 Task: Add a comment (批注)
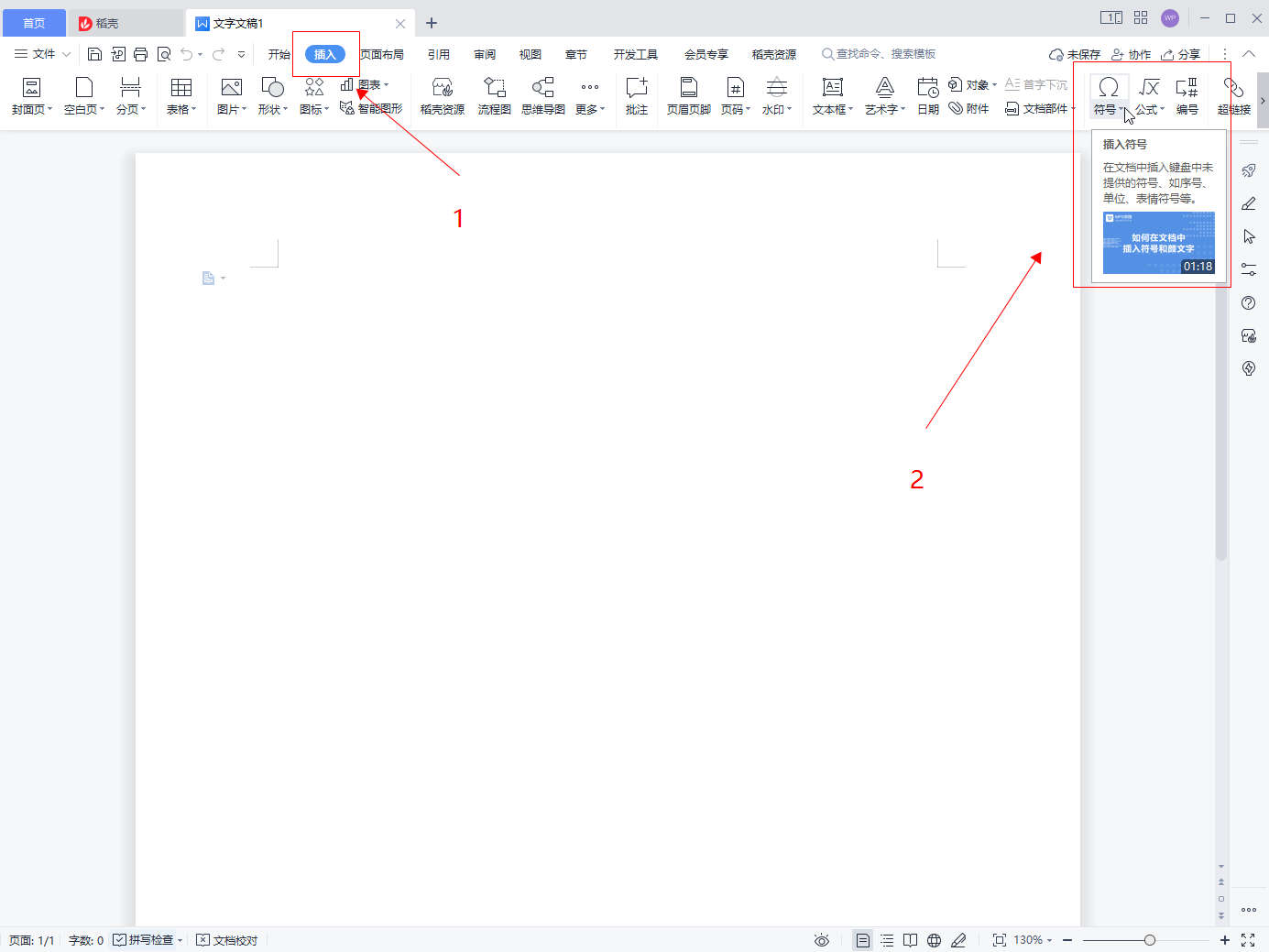(637, 96)
